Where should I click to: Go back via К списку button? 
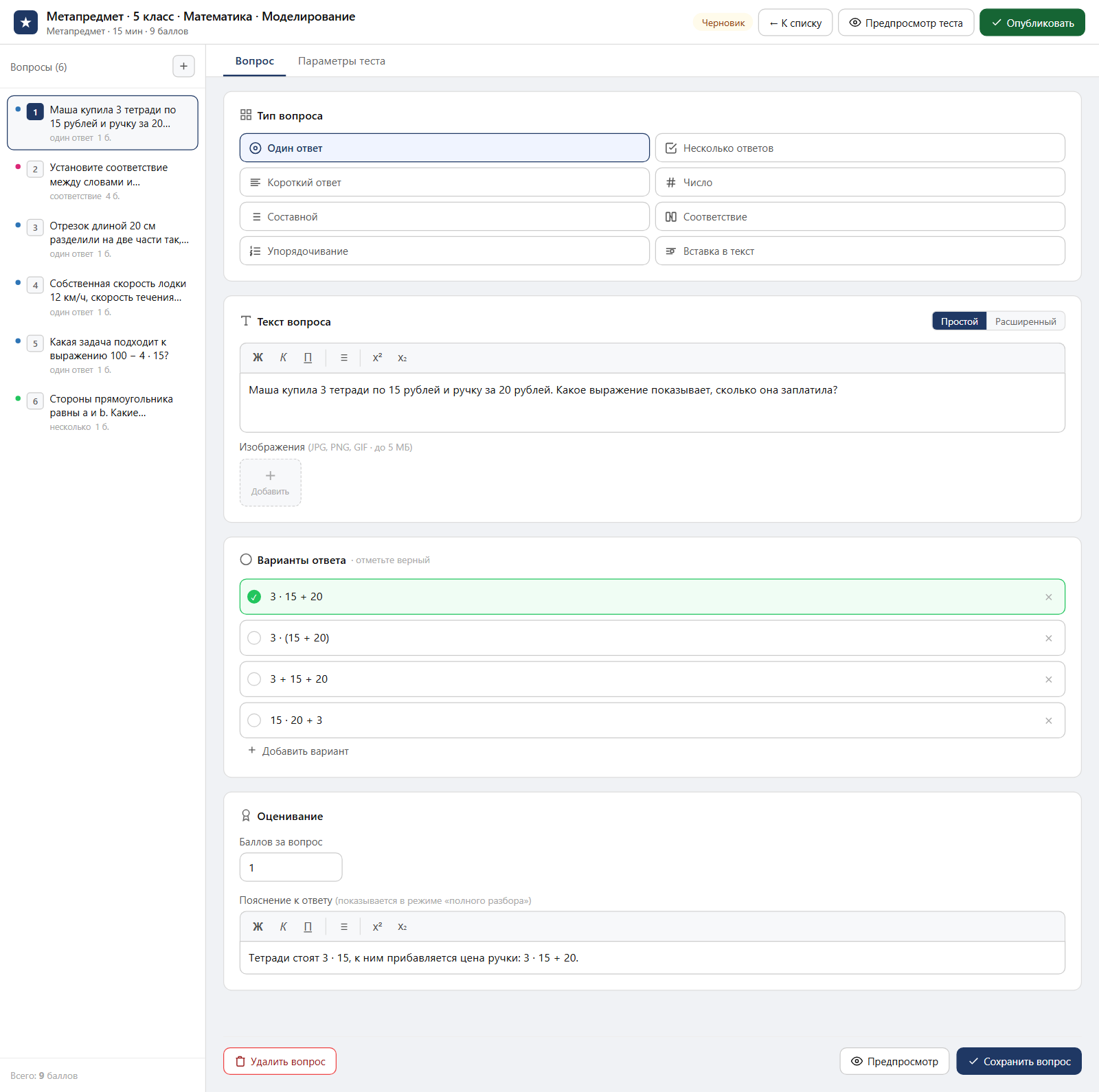(x=795, y=23)
